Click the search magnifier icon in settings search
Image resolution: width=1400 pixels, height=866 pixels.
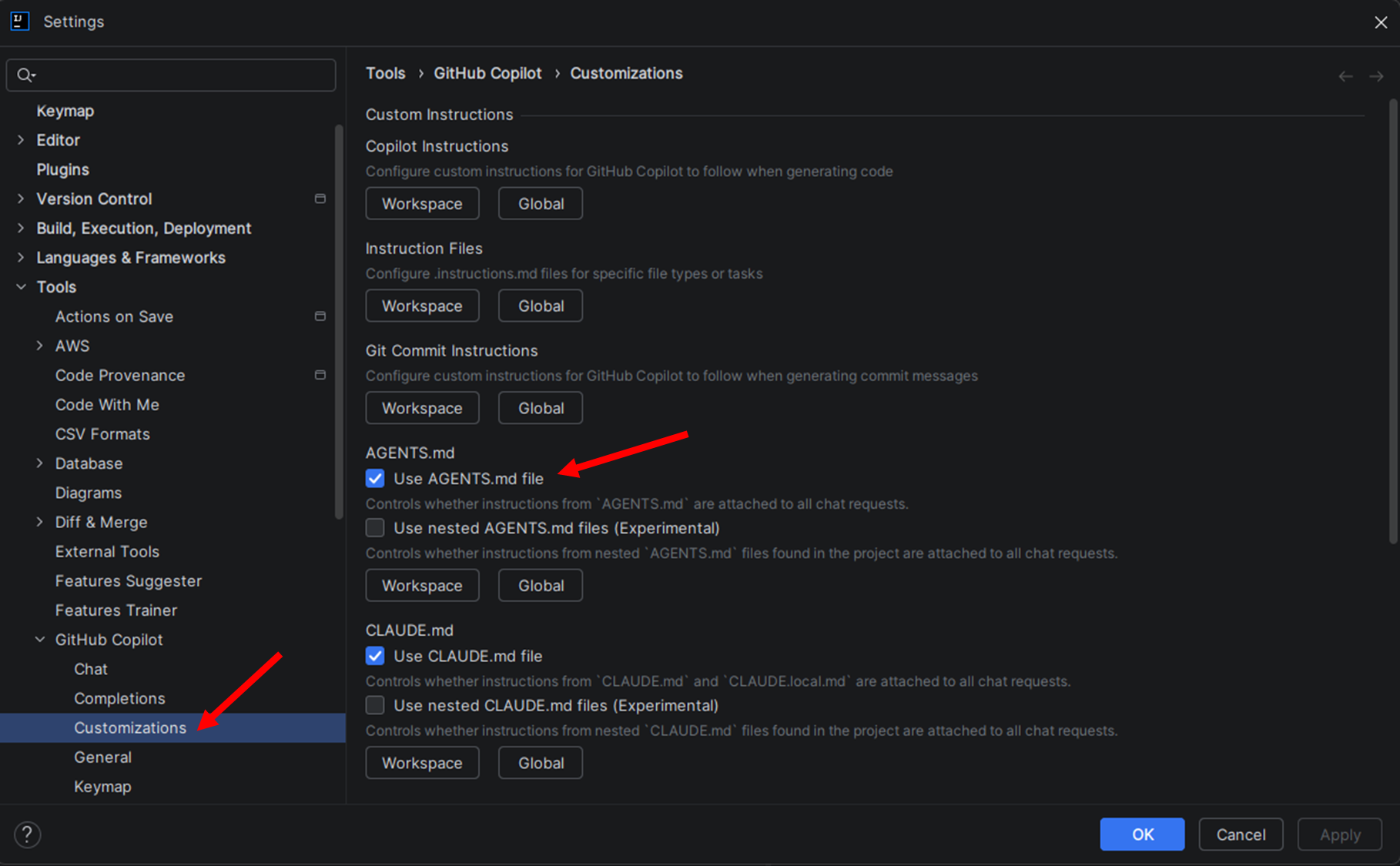point(25,75)
